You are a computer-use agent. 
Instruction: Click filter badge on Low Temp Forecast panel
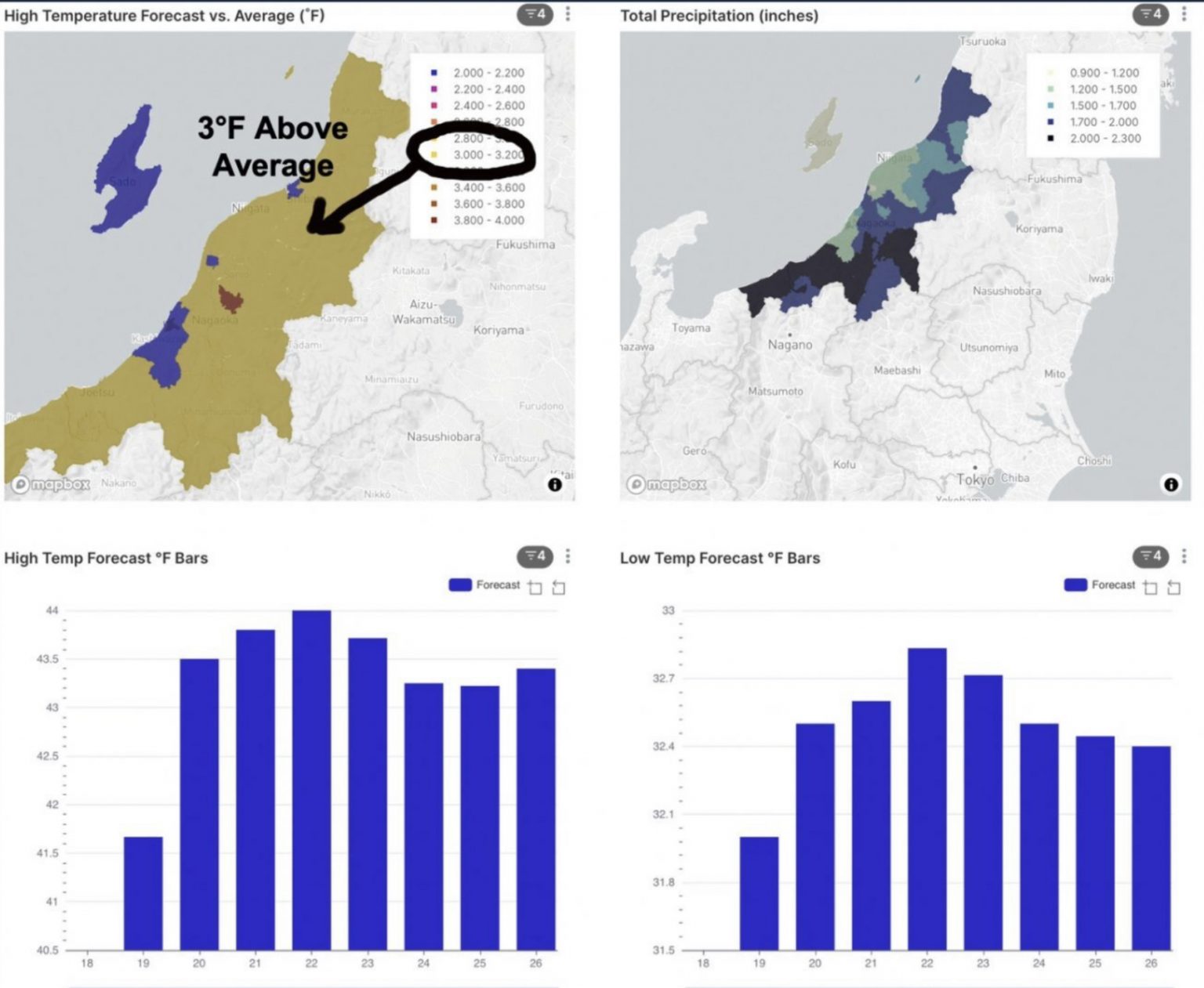(x=1150, y=556)
